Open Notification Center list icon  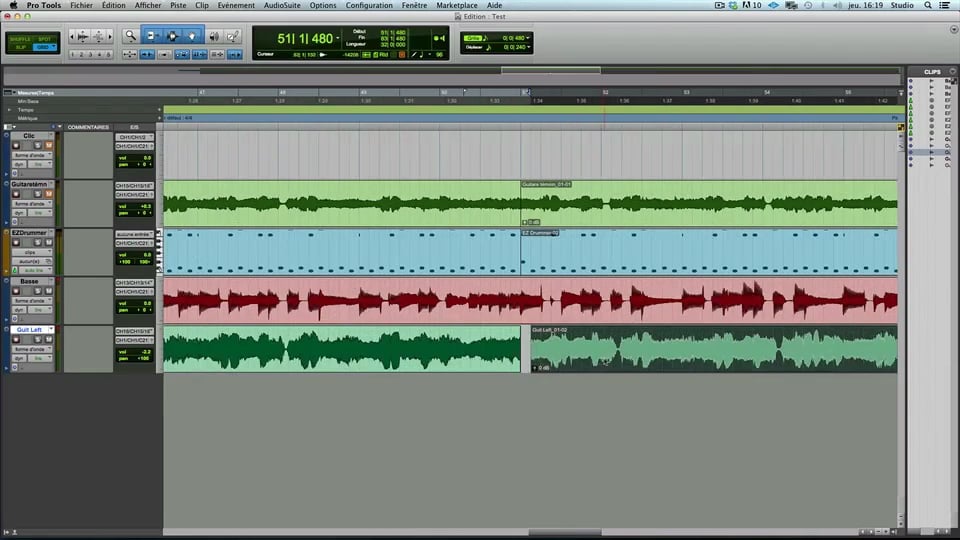click(x=945, y=5)
